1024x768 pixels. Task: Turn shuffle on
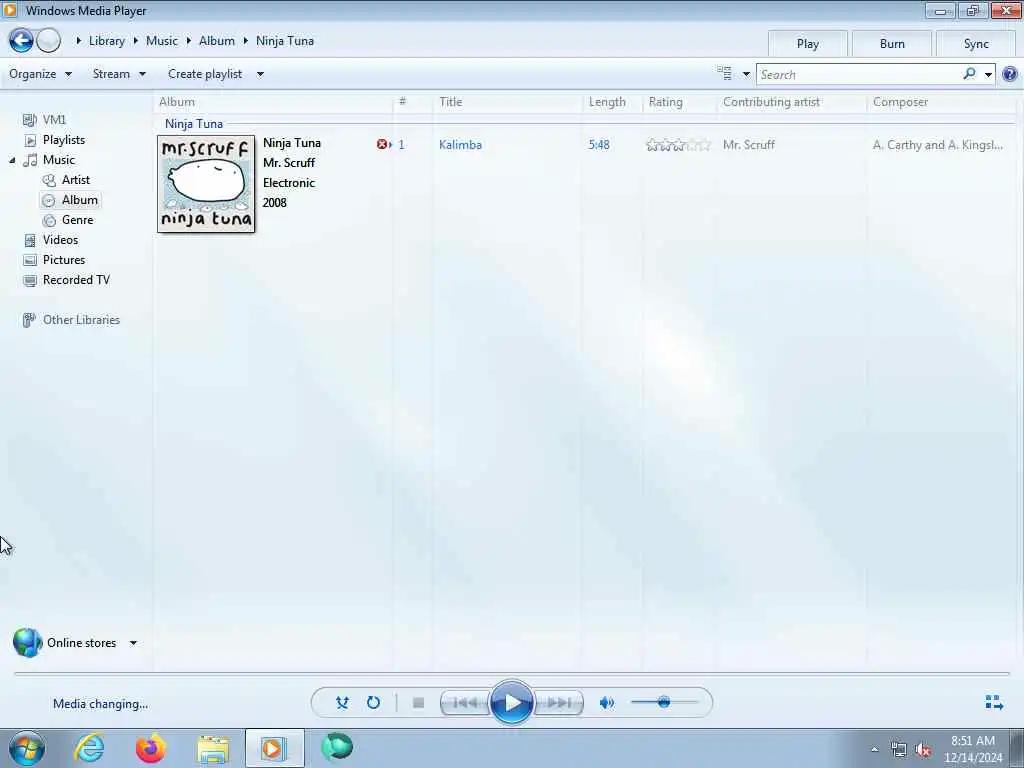pos(342,703)
